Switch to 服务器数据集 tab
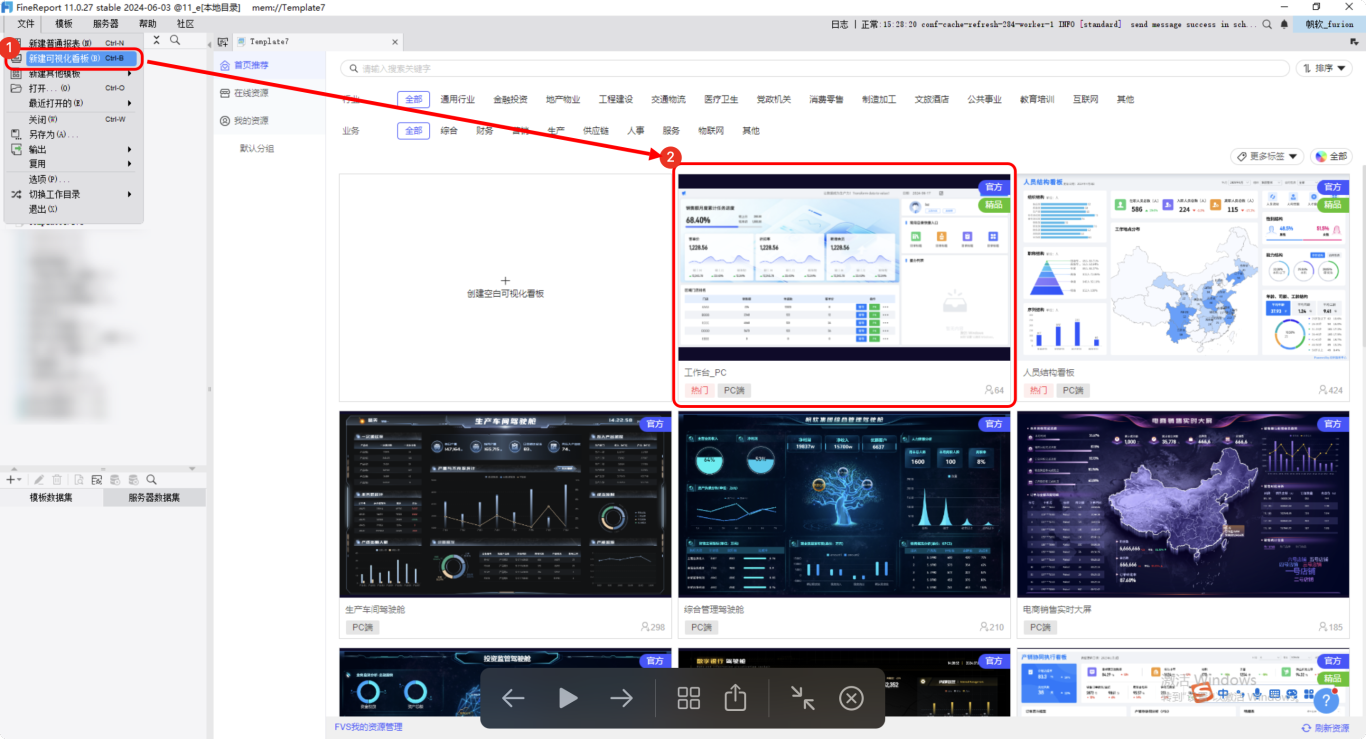 (154, 497)
